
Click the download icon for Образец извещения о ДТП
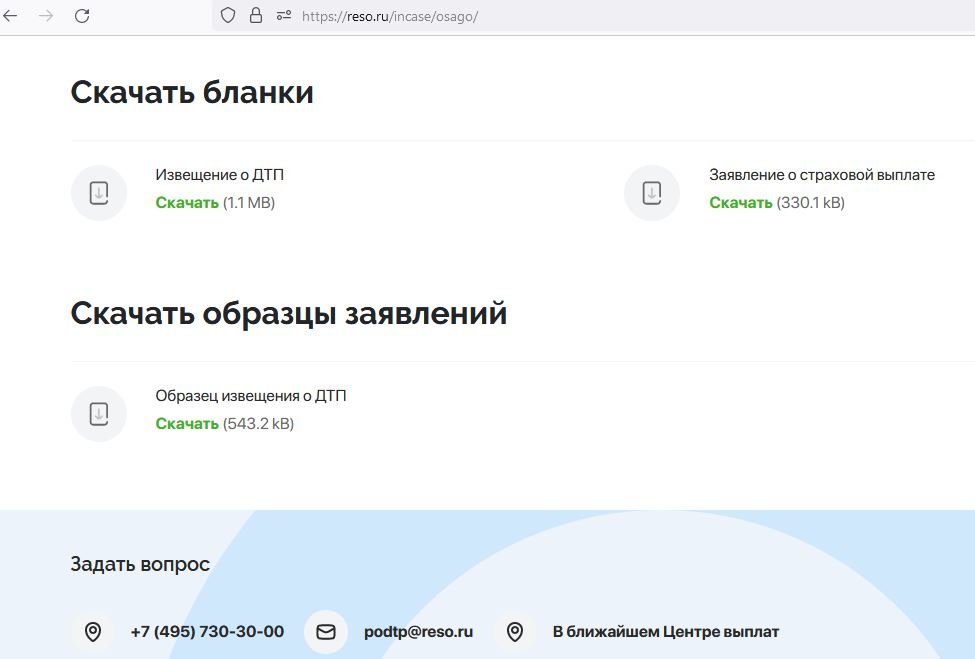click(98, 414)
